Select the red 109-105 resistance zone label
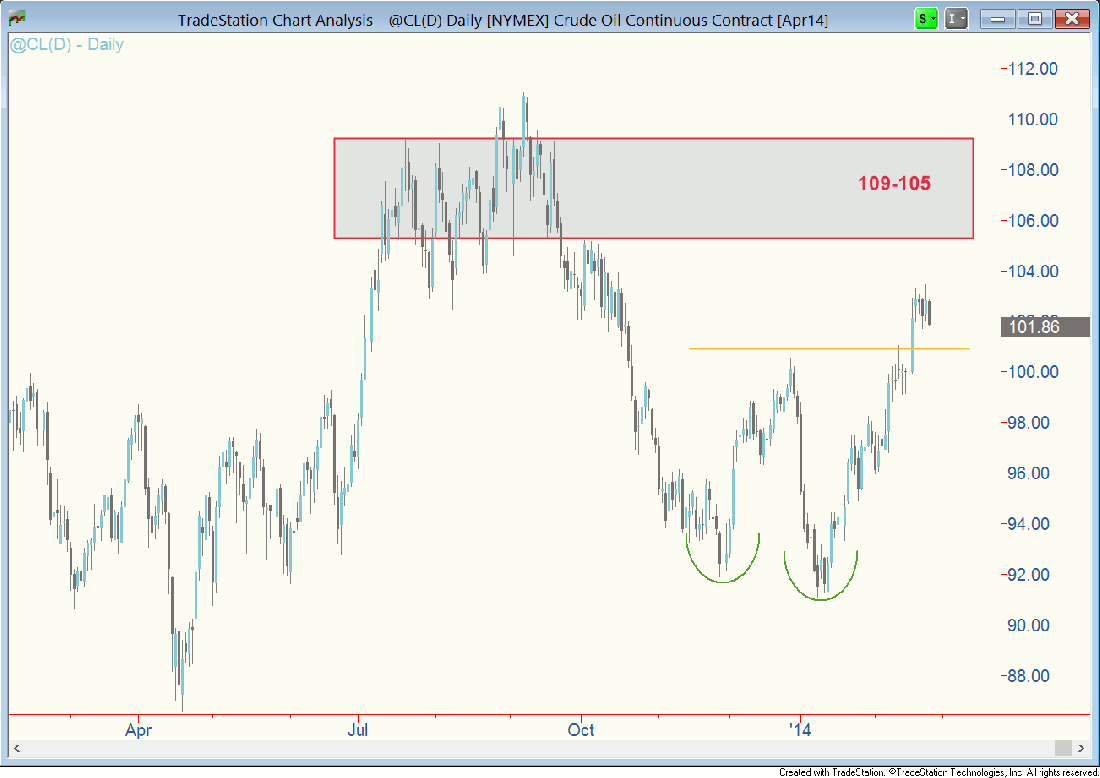This screenshot has height=778, width=1100. 894,184
